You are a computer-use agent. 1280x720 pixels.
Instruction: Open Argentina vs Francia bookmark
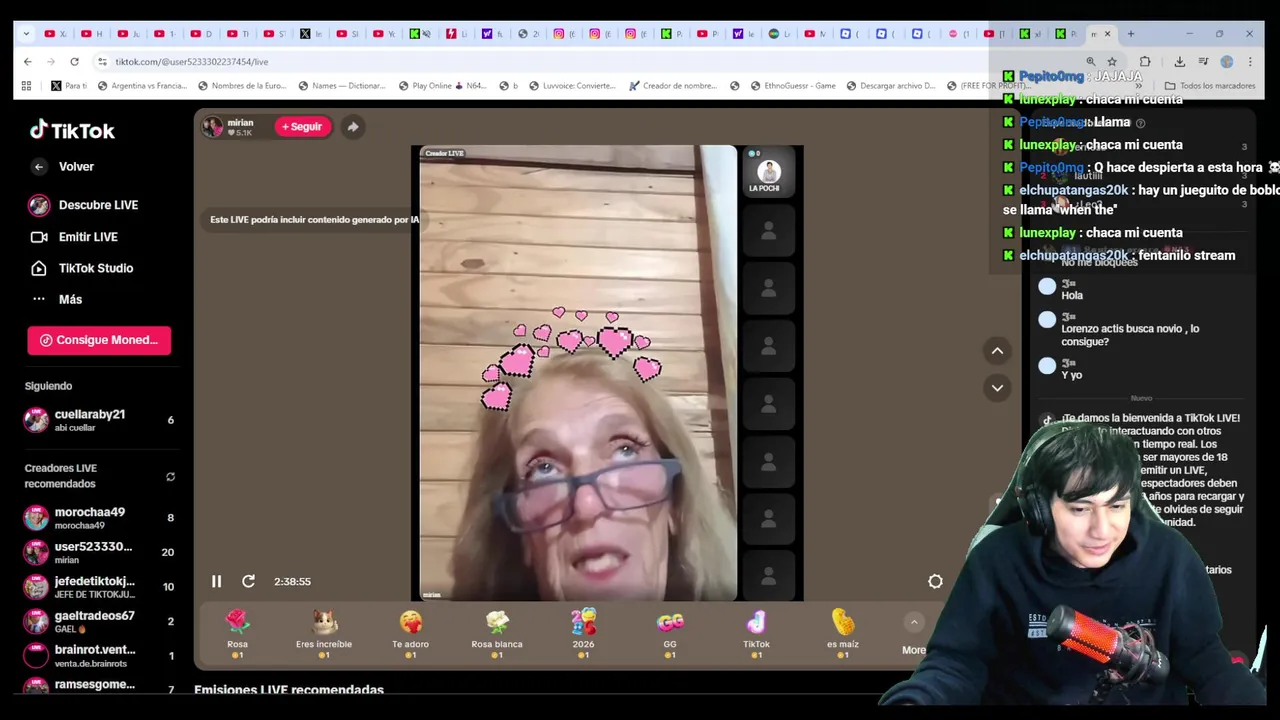point(142,86)
